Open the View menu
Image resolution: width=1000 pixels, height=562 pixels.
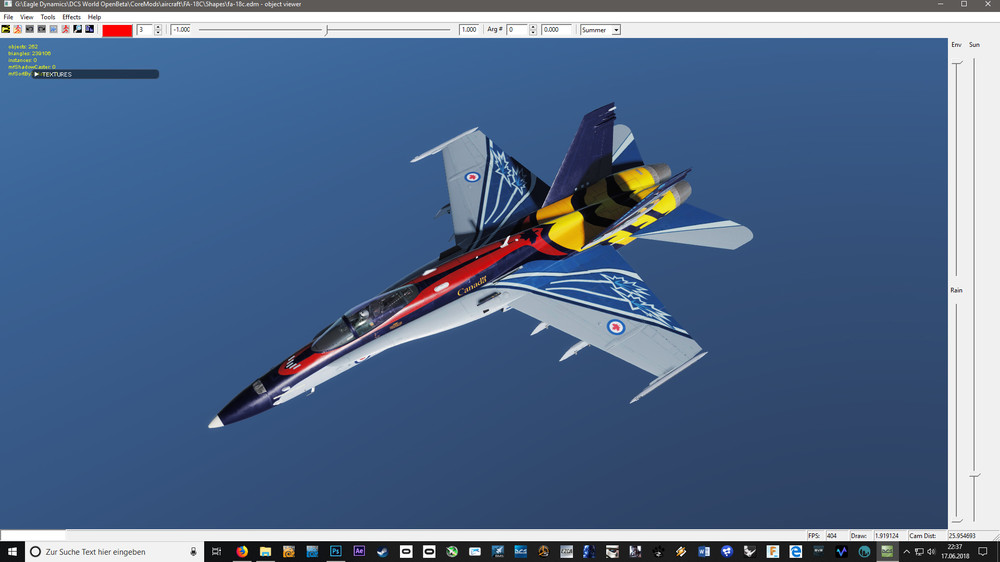click(26, 17)
